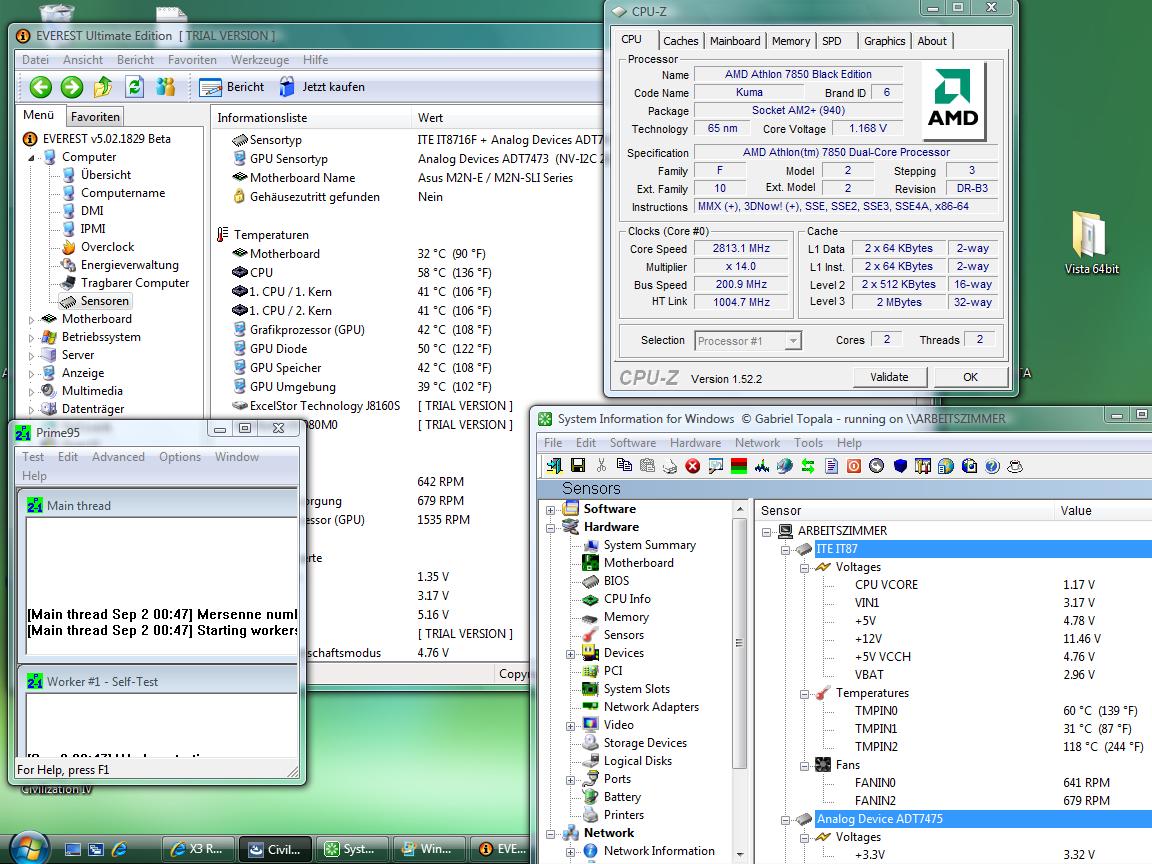Click SIW orange power button icon

pos(854,466)
